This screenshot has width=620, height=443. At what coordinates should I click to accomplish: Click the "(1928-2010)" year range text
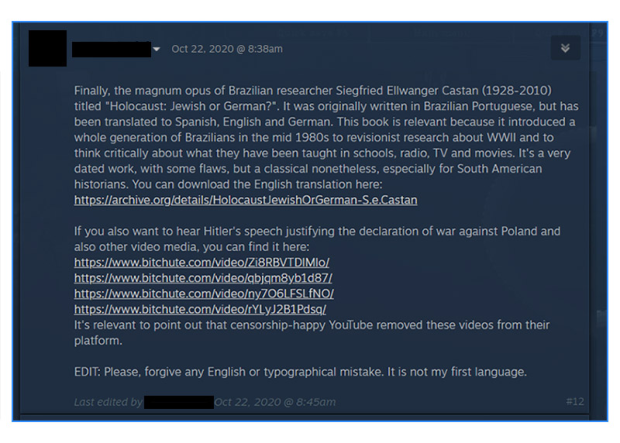click(516, 91)
